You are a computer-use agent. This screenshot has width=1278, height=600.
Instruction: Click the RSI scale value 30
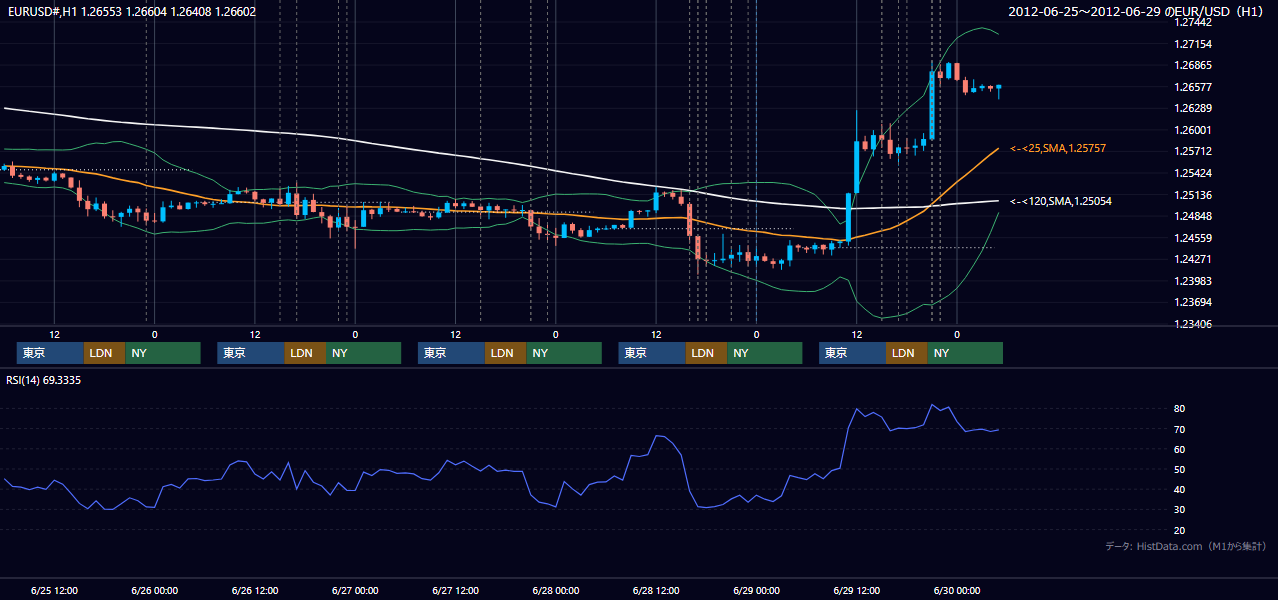[x=1180, y=510]
